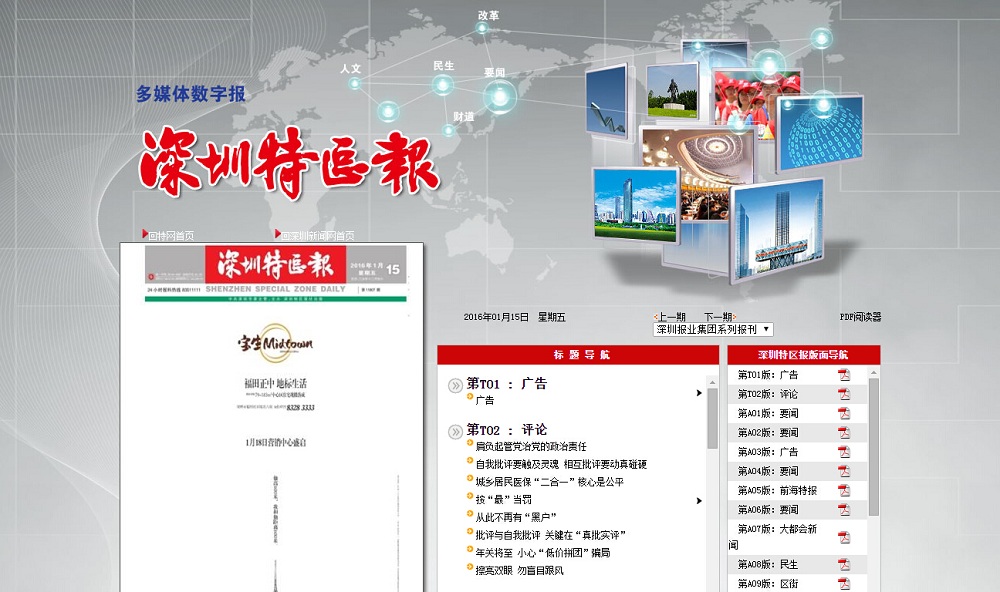Open PDF icon for 第A08版 民生
1000x592 pixels.
tap(844, 565)
